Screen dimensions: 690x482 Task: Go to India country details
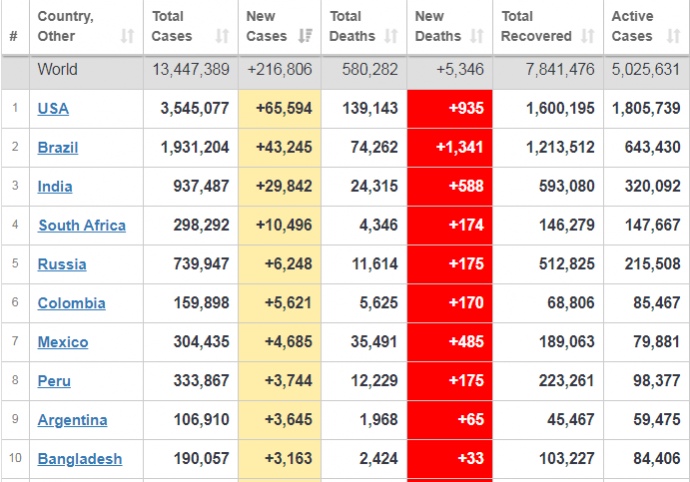click(55, 187)
